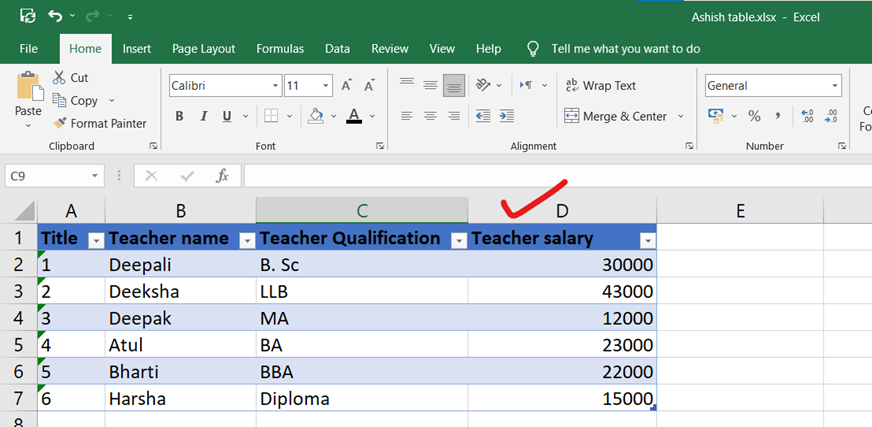Toggle Wrap Text option
Viewport: 872px width, 427px height.
600,86
